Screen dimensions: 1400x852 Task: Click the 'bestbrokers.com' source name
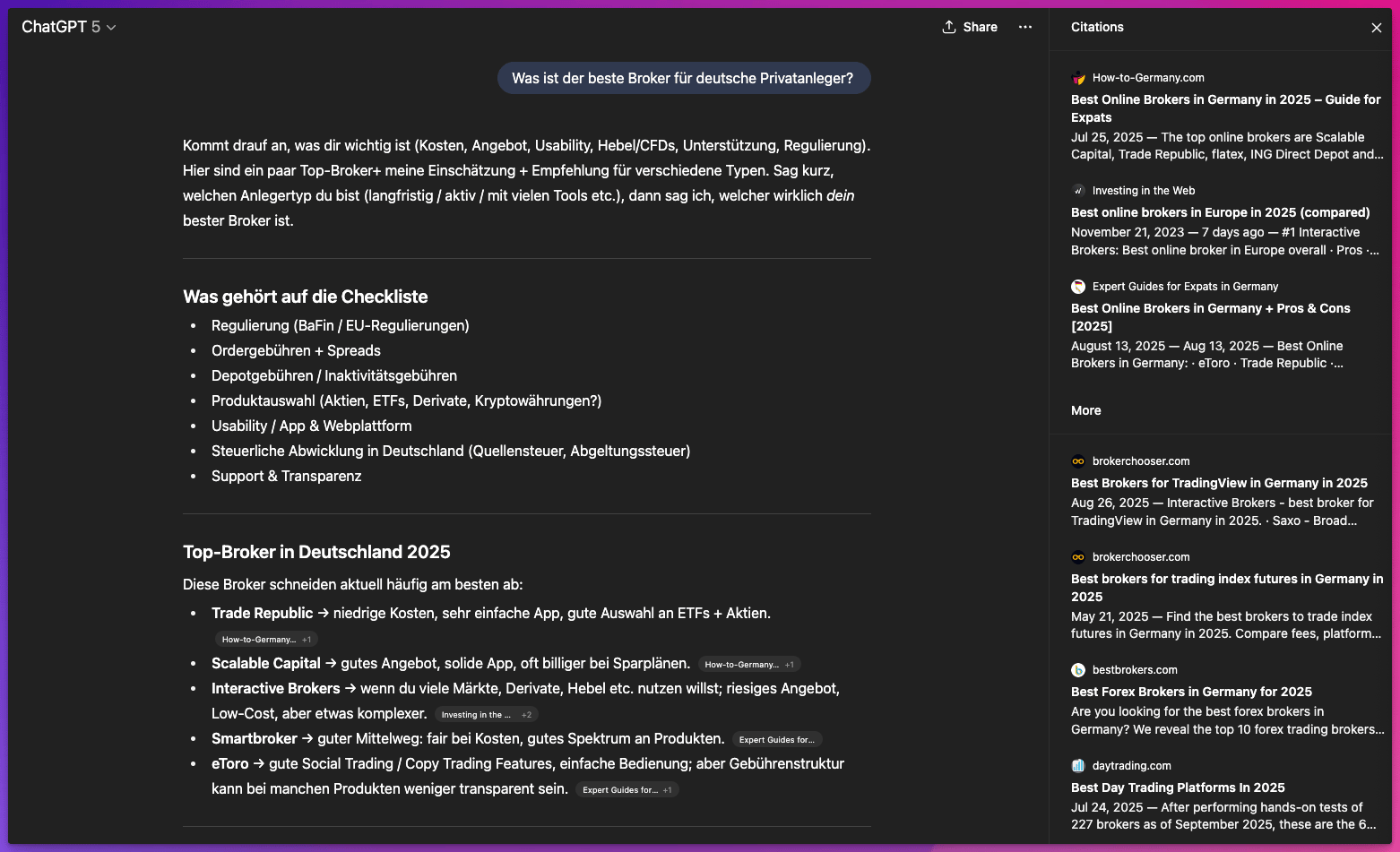(x=1135, y=670)
